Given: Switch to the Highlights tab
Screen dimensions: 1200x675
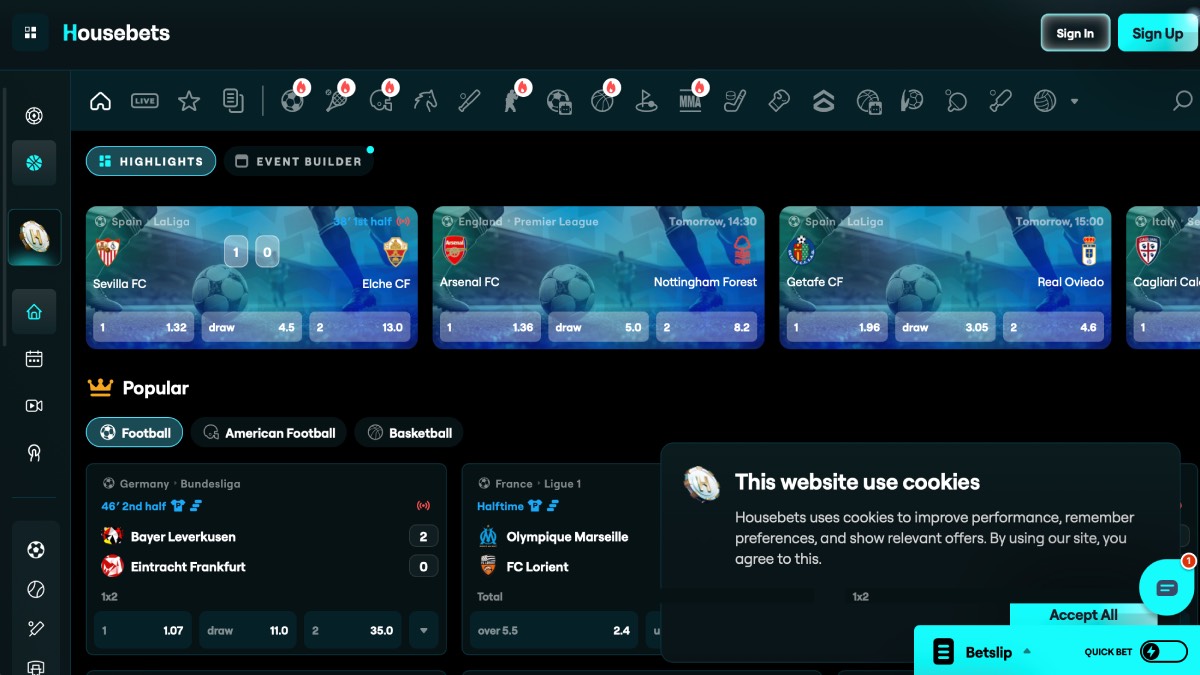Looking at the screenshot, I should click(151, 161).
